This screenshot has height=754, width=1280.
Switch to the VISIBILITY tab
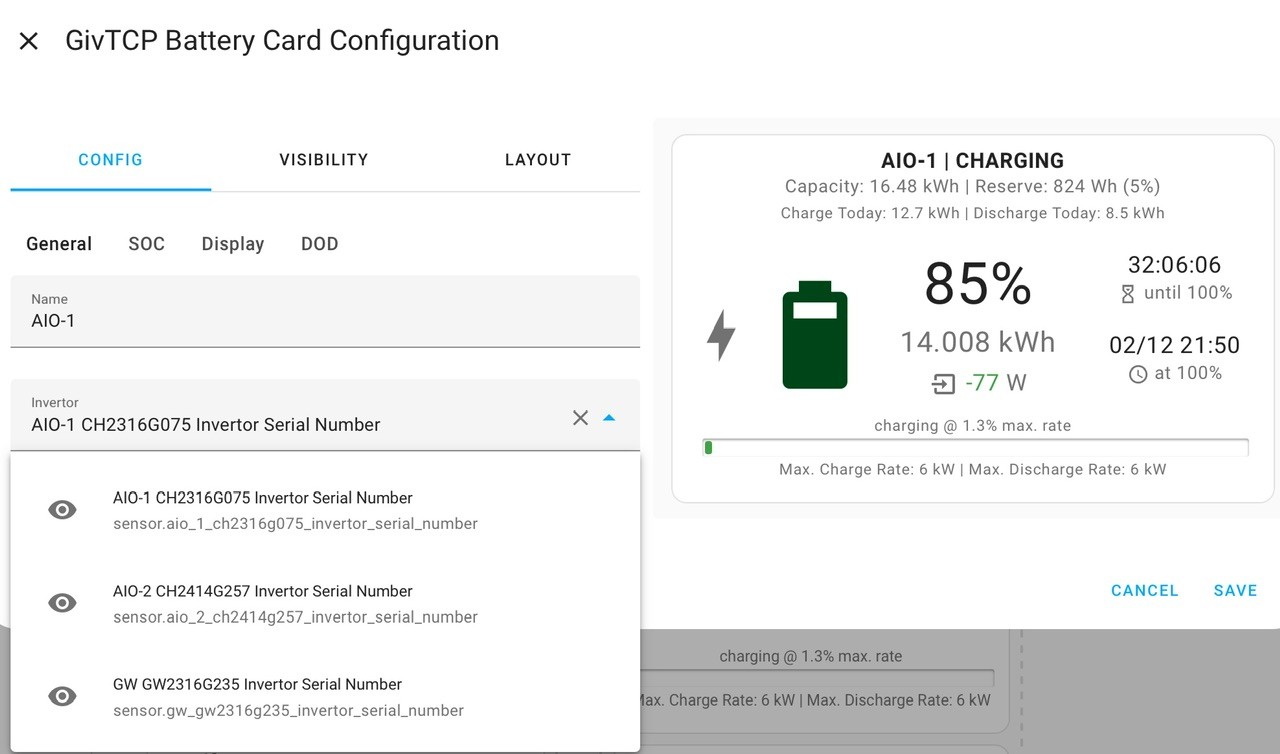(324, 160)
